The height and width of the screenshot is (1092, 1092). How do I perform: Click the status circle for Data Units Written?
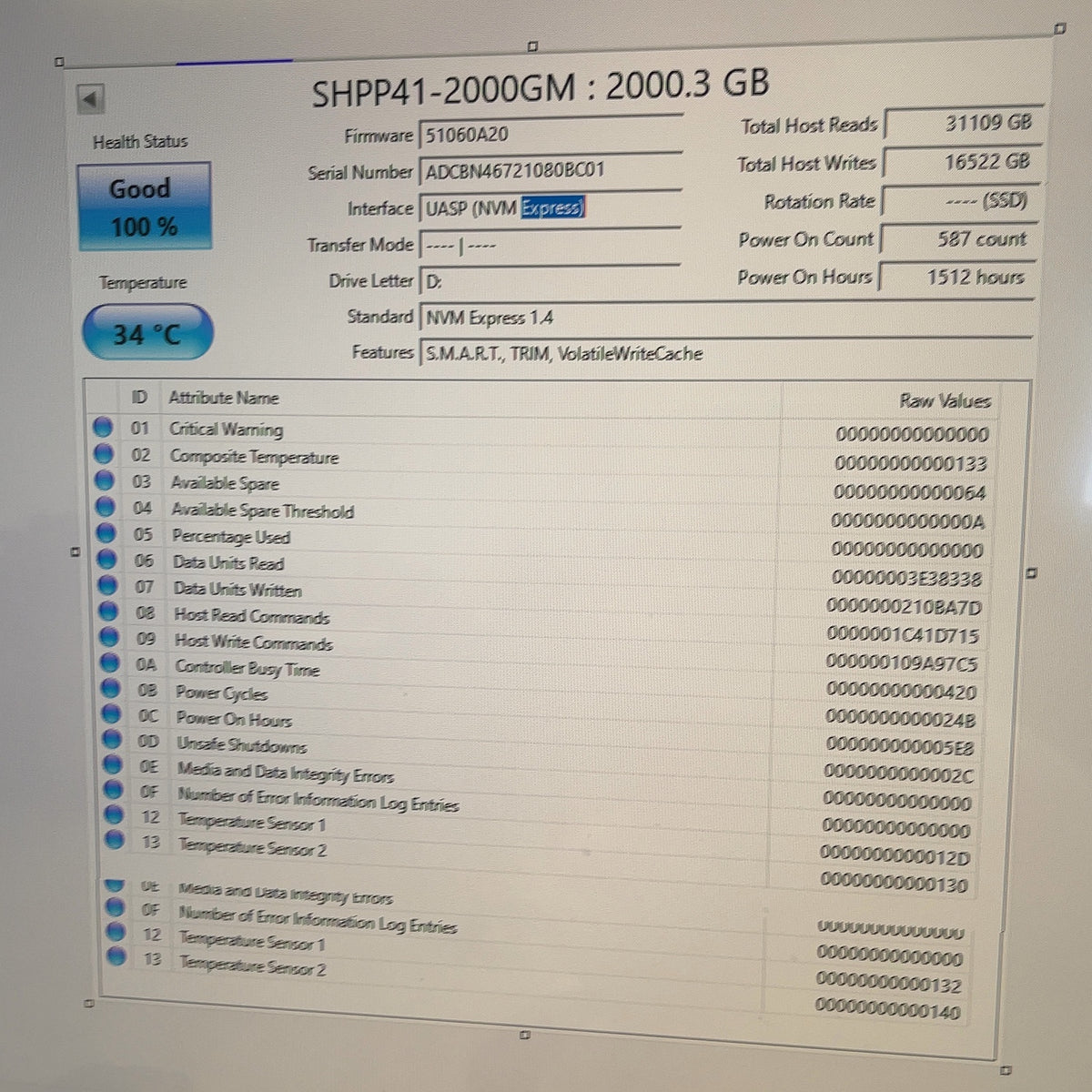pyautogui.click(x=108, y=584)
